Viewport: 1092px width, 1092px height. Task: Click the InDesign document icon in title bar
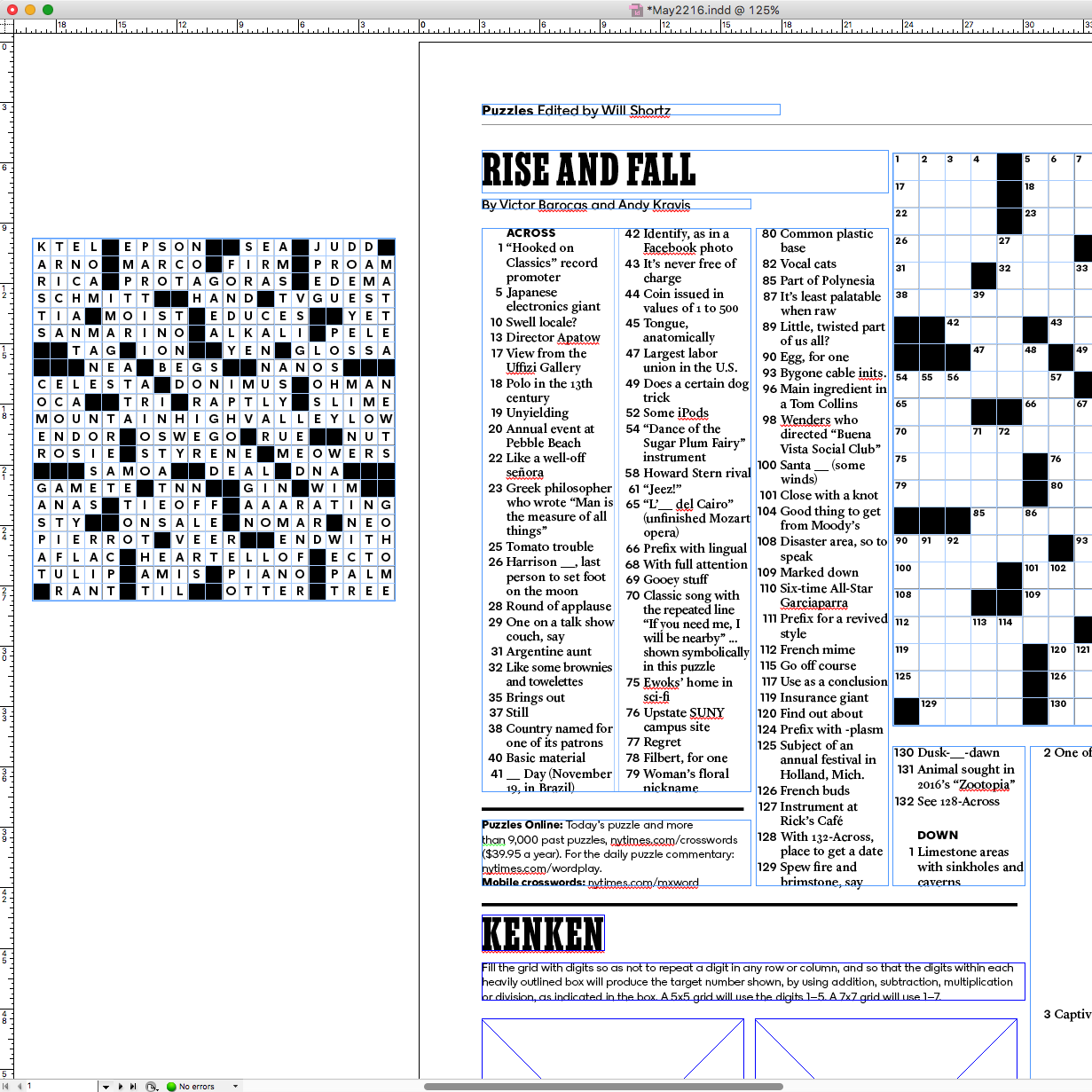click(636, 10)
